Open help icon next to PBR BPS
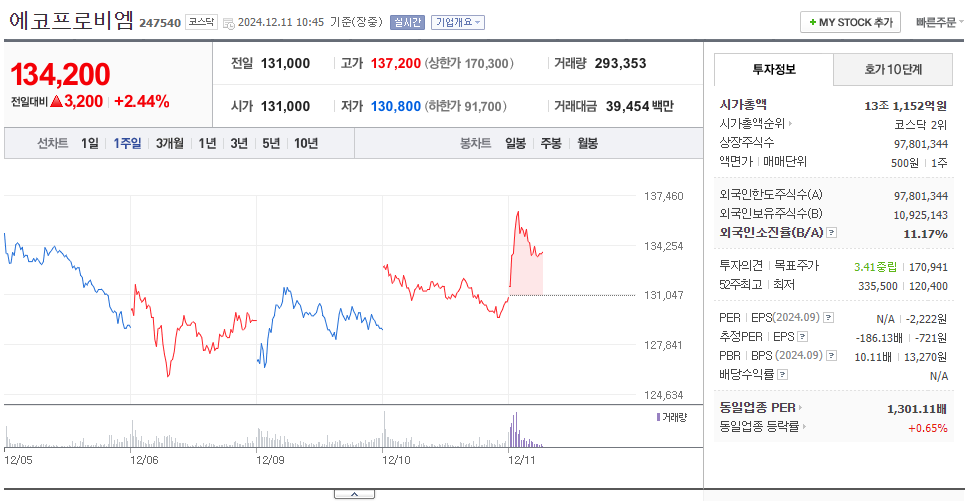The image size is (969, 501). point(832,356)
